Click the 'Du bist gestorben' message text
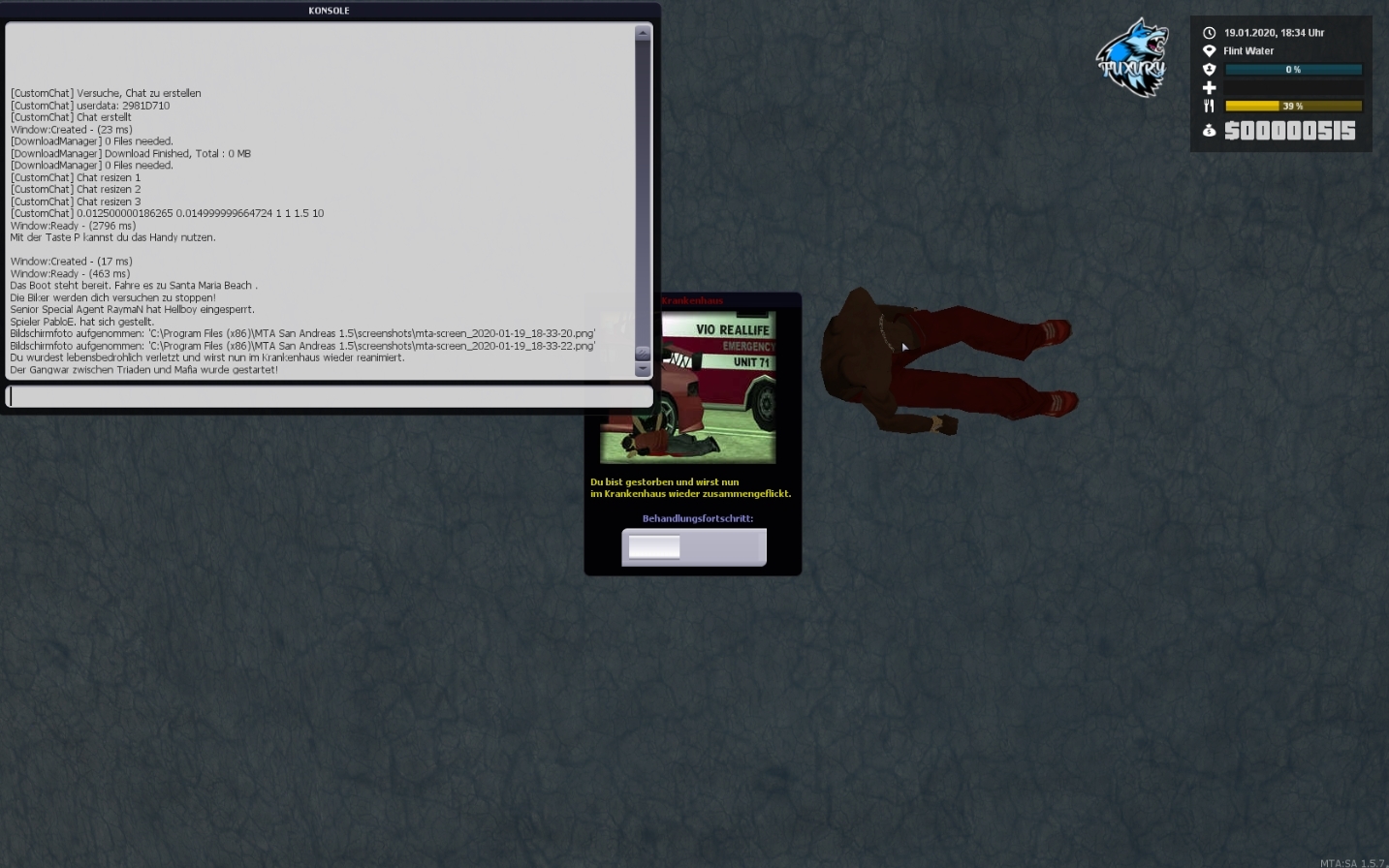The image size is (1389, 868). [x=690, y=487]
